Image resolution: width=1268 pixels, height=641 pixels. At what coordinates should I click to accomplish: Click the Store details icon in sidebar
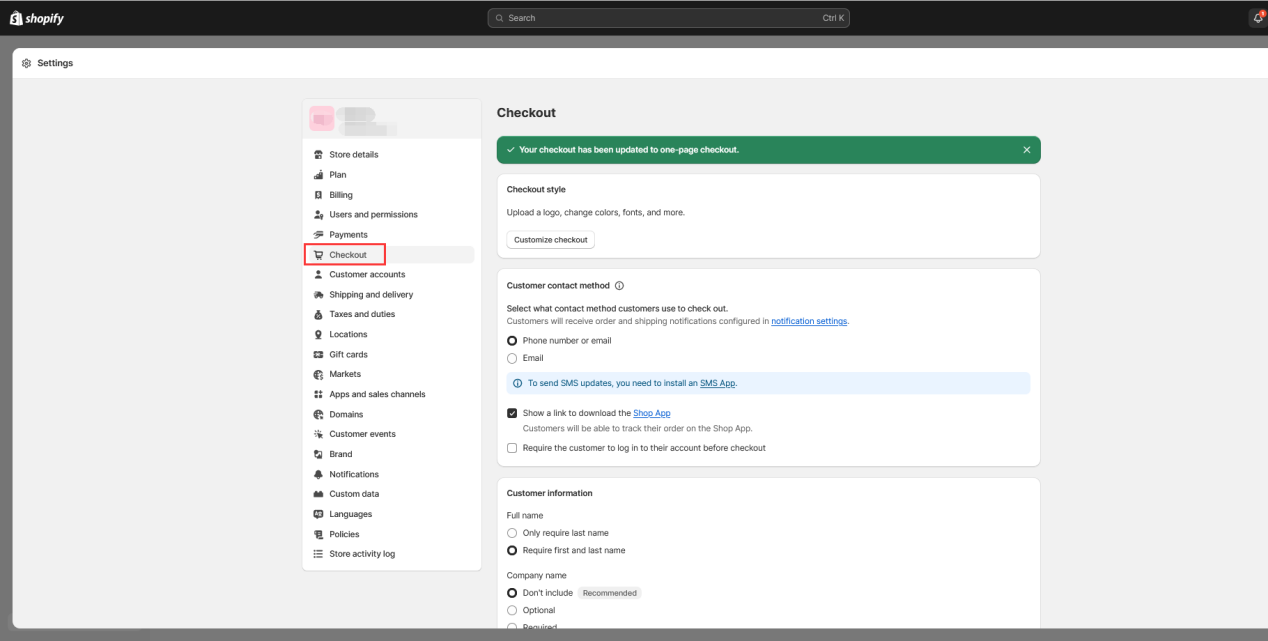[319, 155]
